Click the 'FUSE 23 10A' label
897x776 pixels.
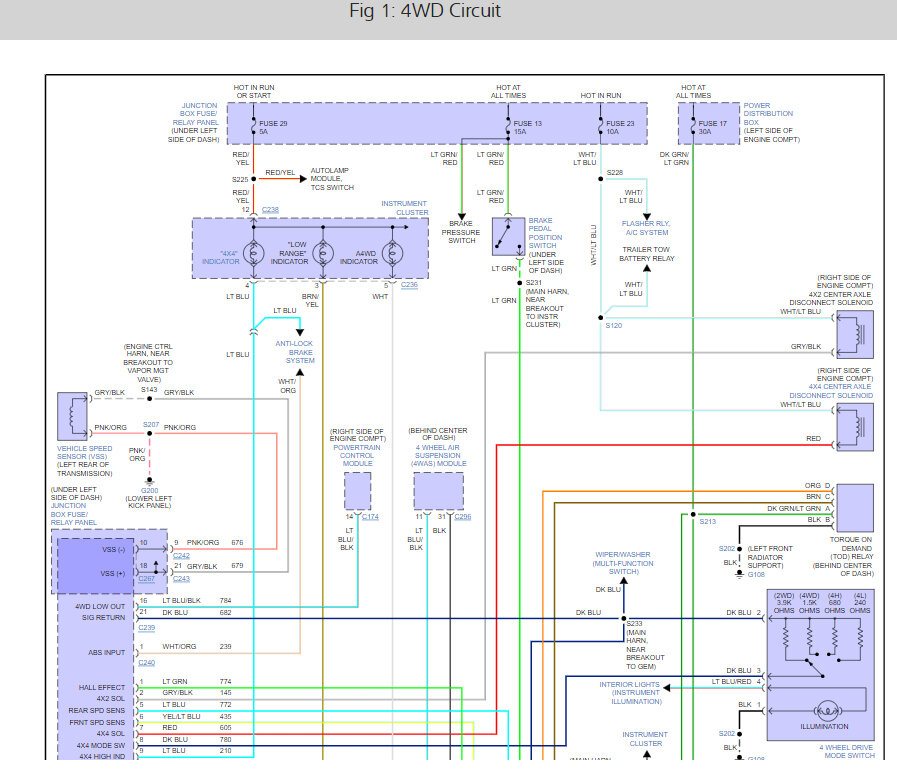[620, 128]
